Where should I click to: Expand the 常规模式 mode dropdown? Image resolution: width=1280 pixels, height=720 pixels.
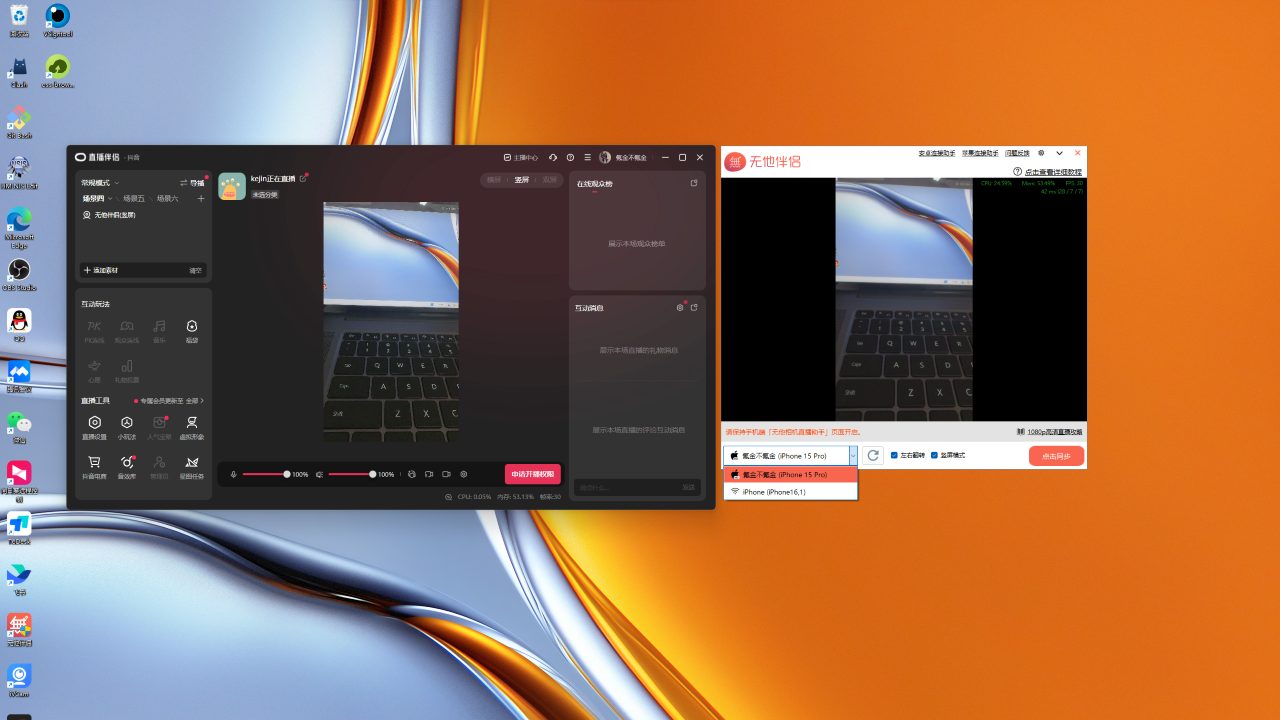coord(100,183)
